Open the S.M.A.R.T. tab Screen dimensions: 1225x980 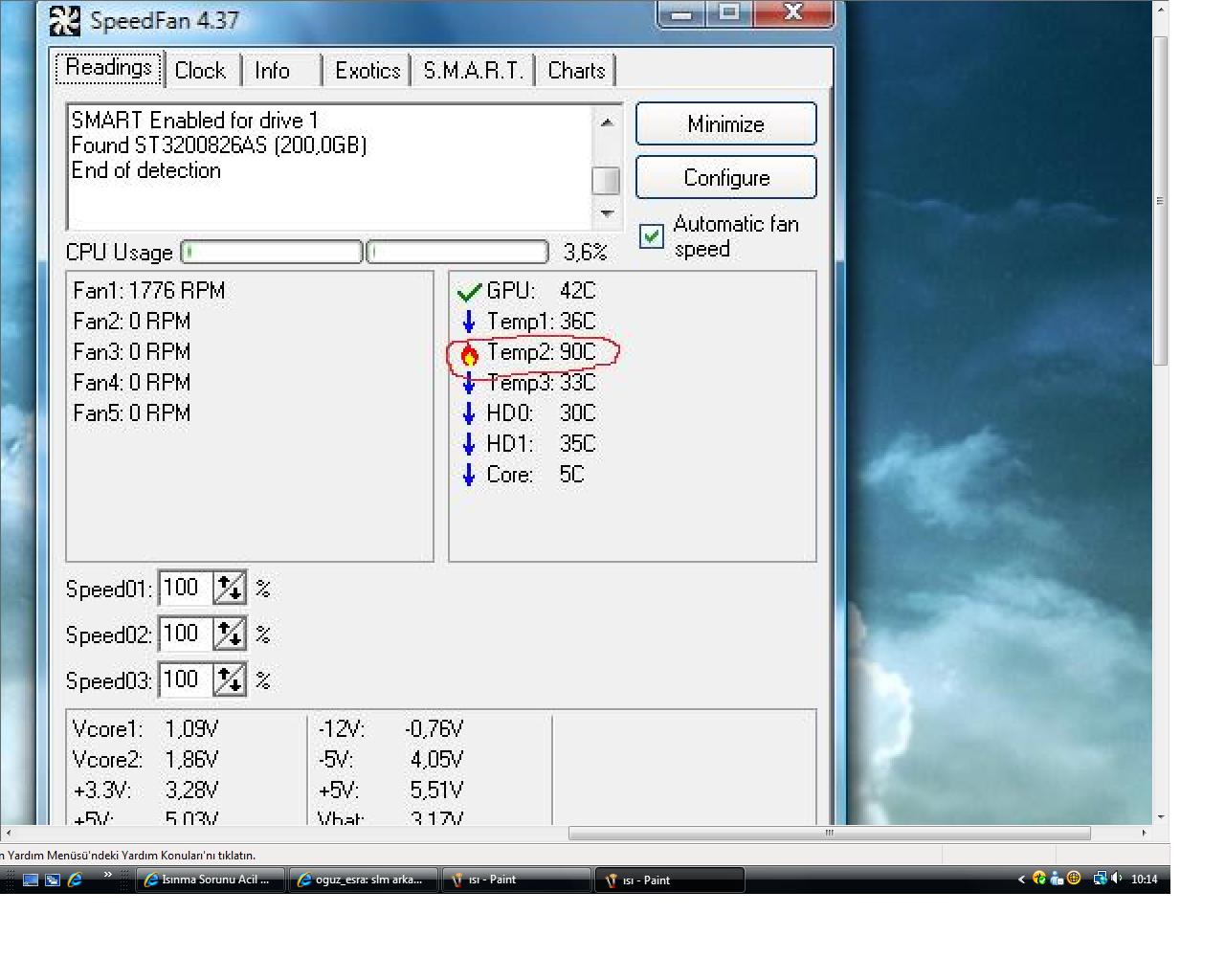tap(473, 71)
